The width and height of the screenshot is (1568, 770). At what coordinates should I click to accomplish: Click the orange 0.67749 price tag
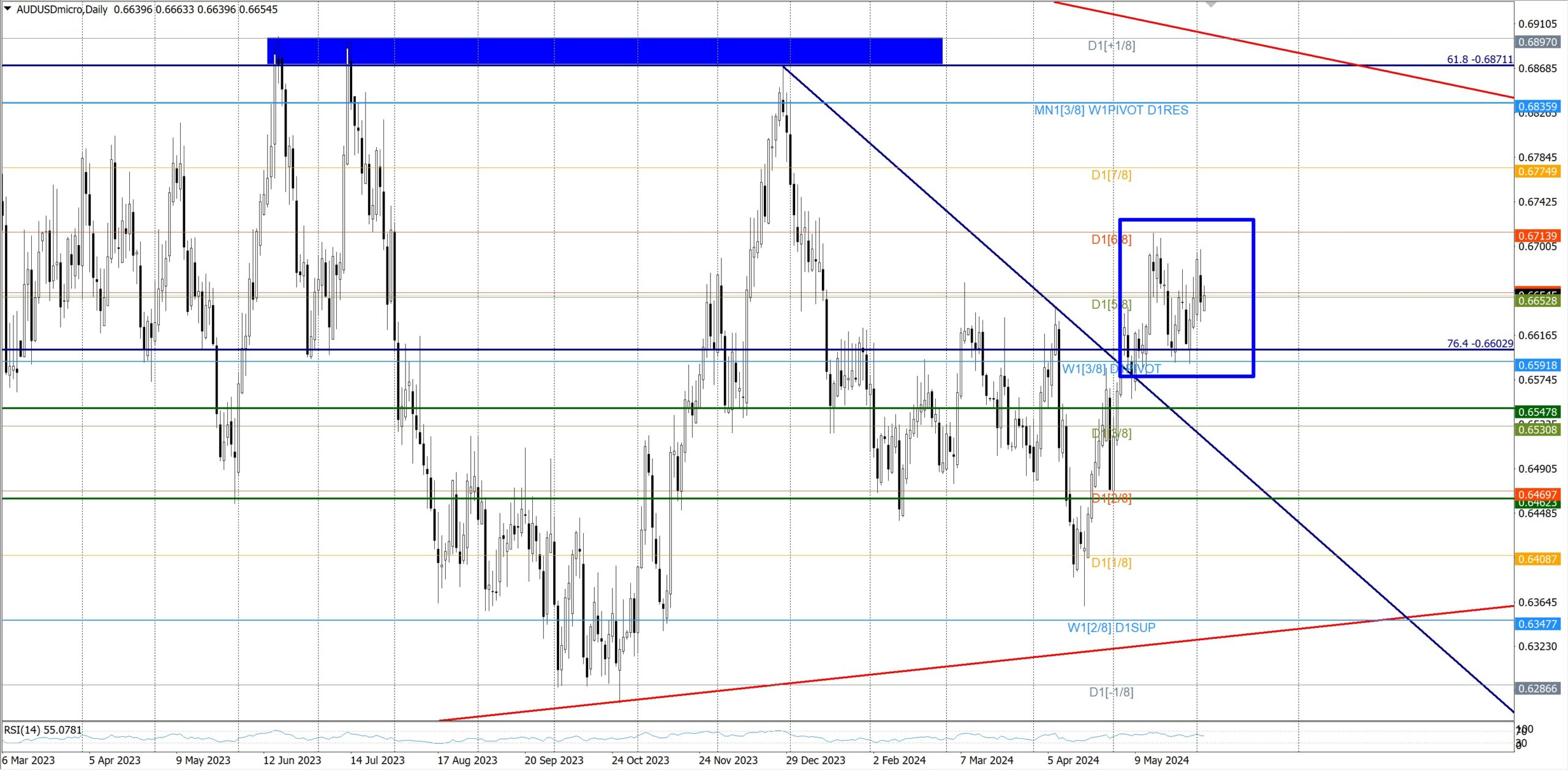pos(1537,172)
